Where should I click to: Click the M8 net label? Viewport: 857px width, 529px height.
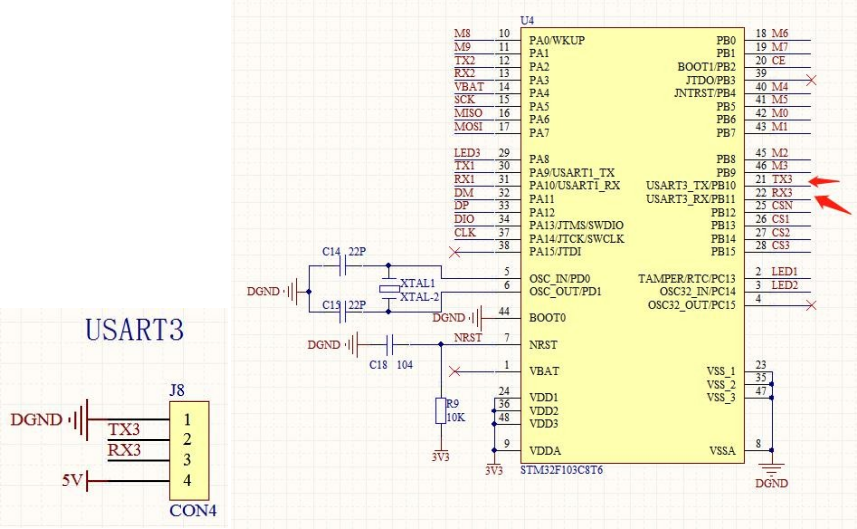[x=462, y=34]
